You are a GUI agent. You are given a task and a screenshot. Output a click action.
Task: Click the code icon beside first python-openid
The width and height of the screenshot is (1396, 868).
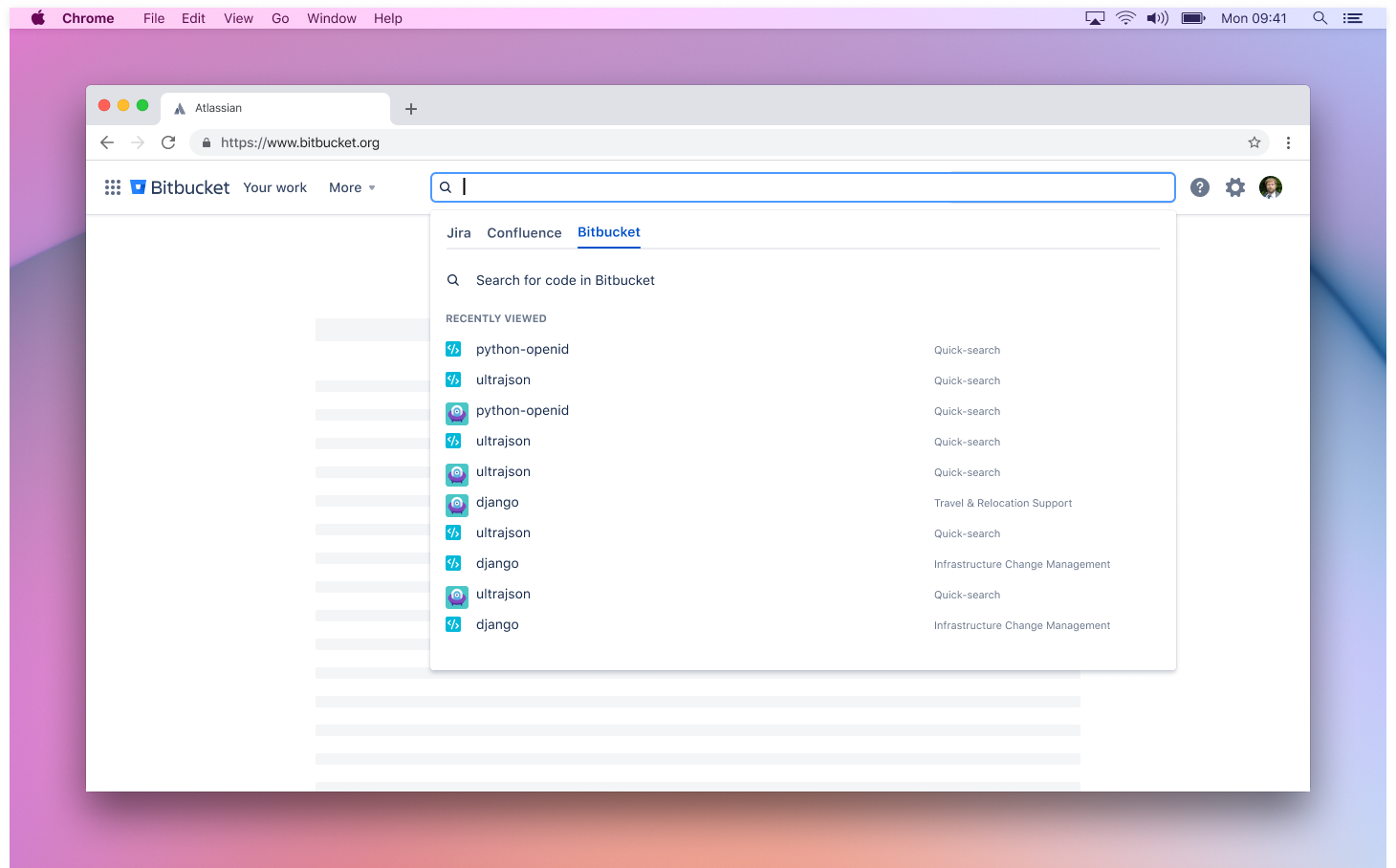[x=453, y=349]
